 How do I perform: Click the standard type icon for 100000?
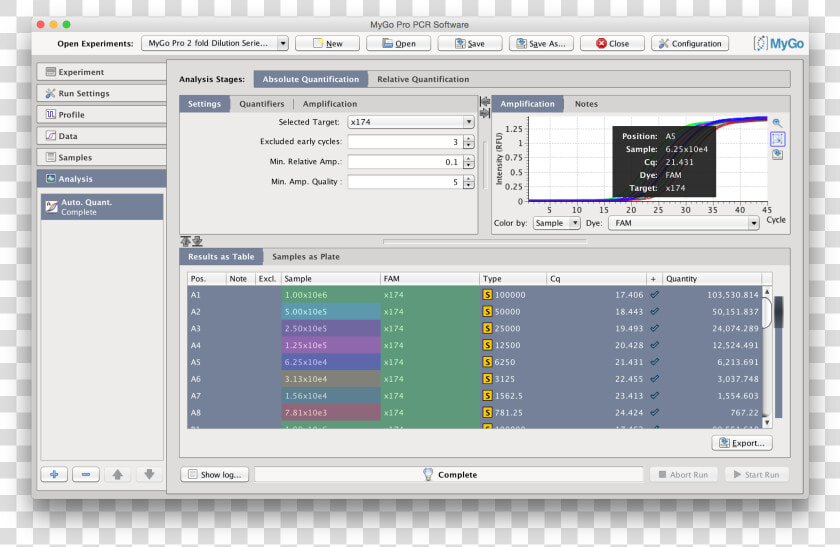tap(487, 295)
